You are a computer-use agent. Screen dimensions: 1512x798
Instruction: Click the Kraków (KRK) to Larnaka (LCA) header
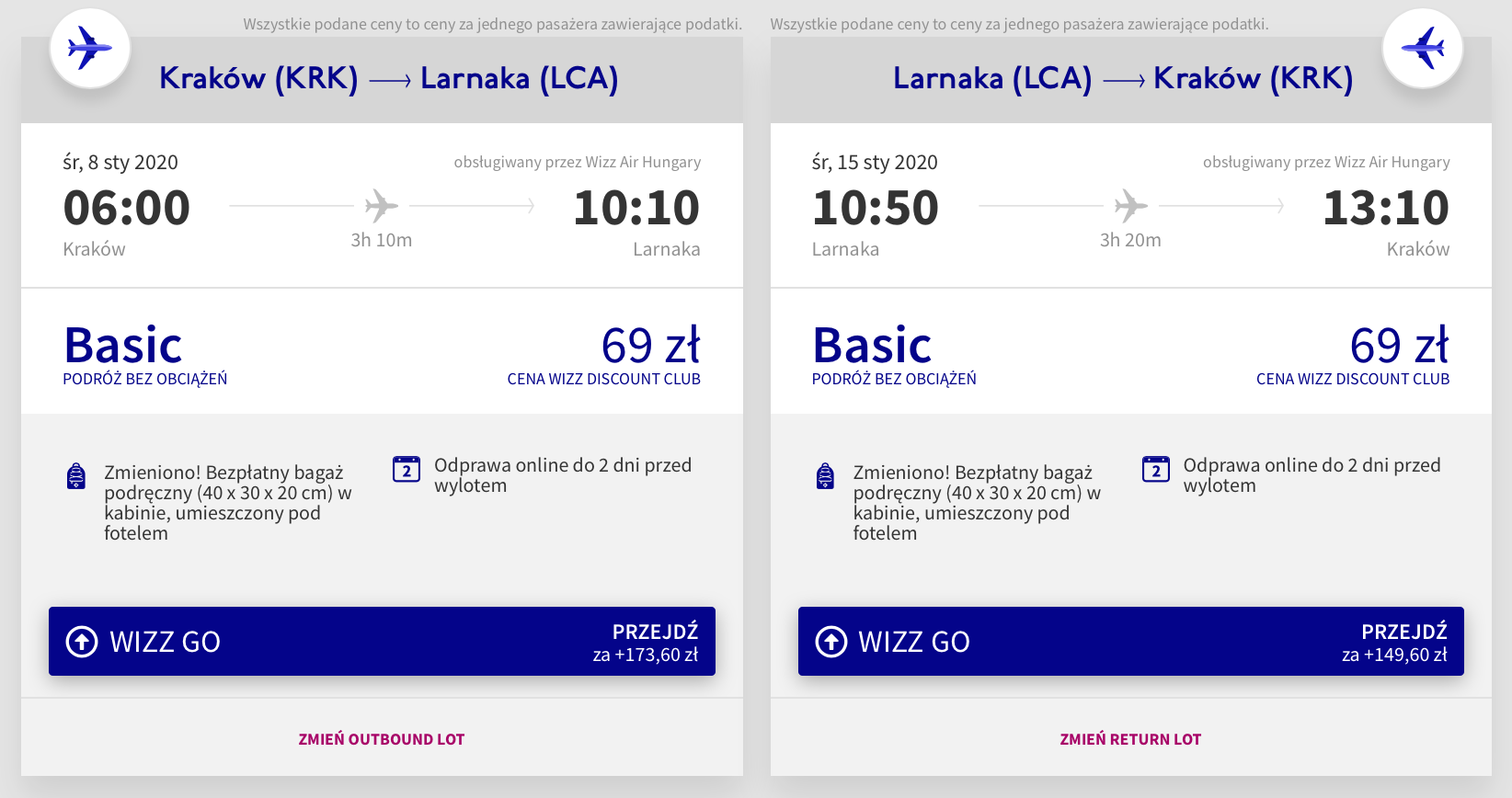pyautogui.click(x=389, y=79)
